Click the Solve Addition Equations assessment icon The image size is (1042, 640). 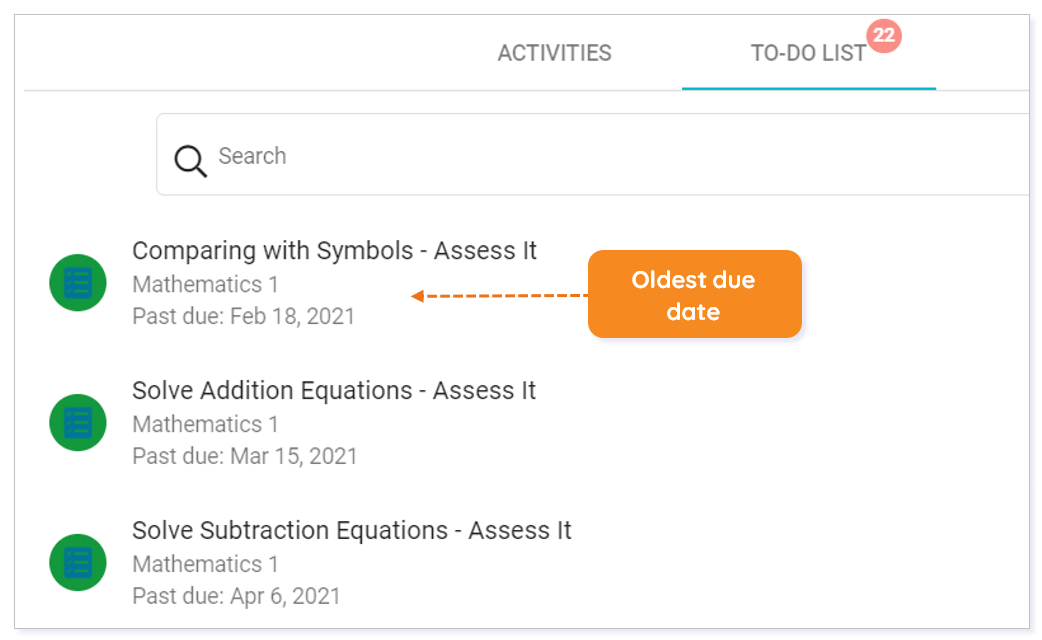click(x=78, y=423)
